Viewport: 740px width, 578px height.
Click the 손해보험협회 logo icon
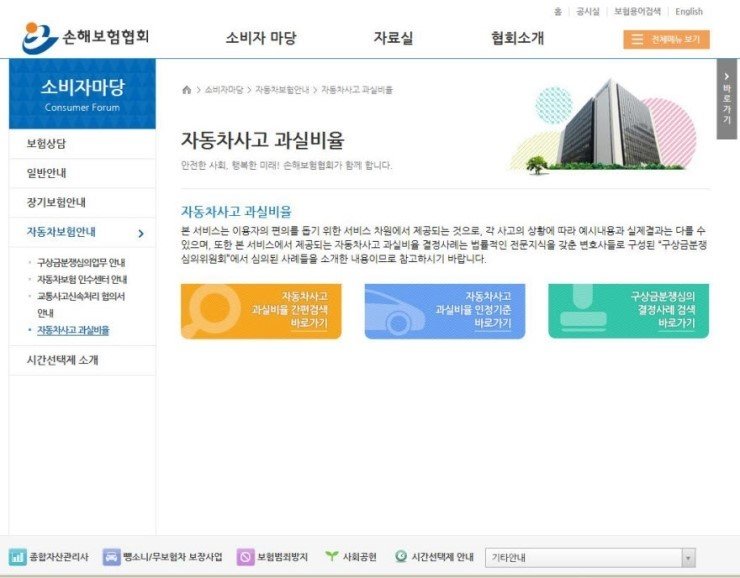(x=40, y=38)
